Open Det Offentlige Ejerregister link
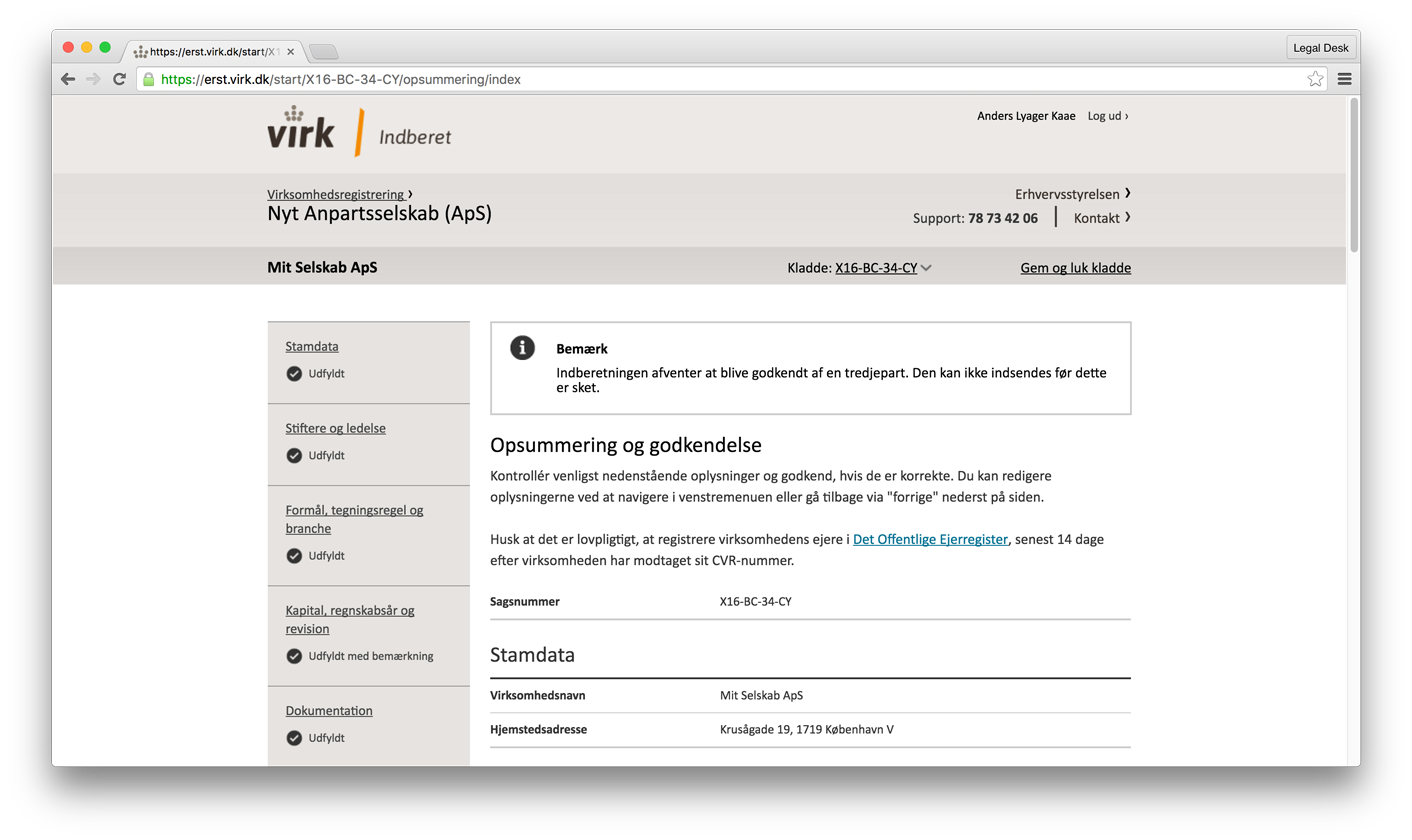This screenshot has width=1412, height=840. pos(930,539)
